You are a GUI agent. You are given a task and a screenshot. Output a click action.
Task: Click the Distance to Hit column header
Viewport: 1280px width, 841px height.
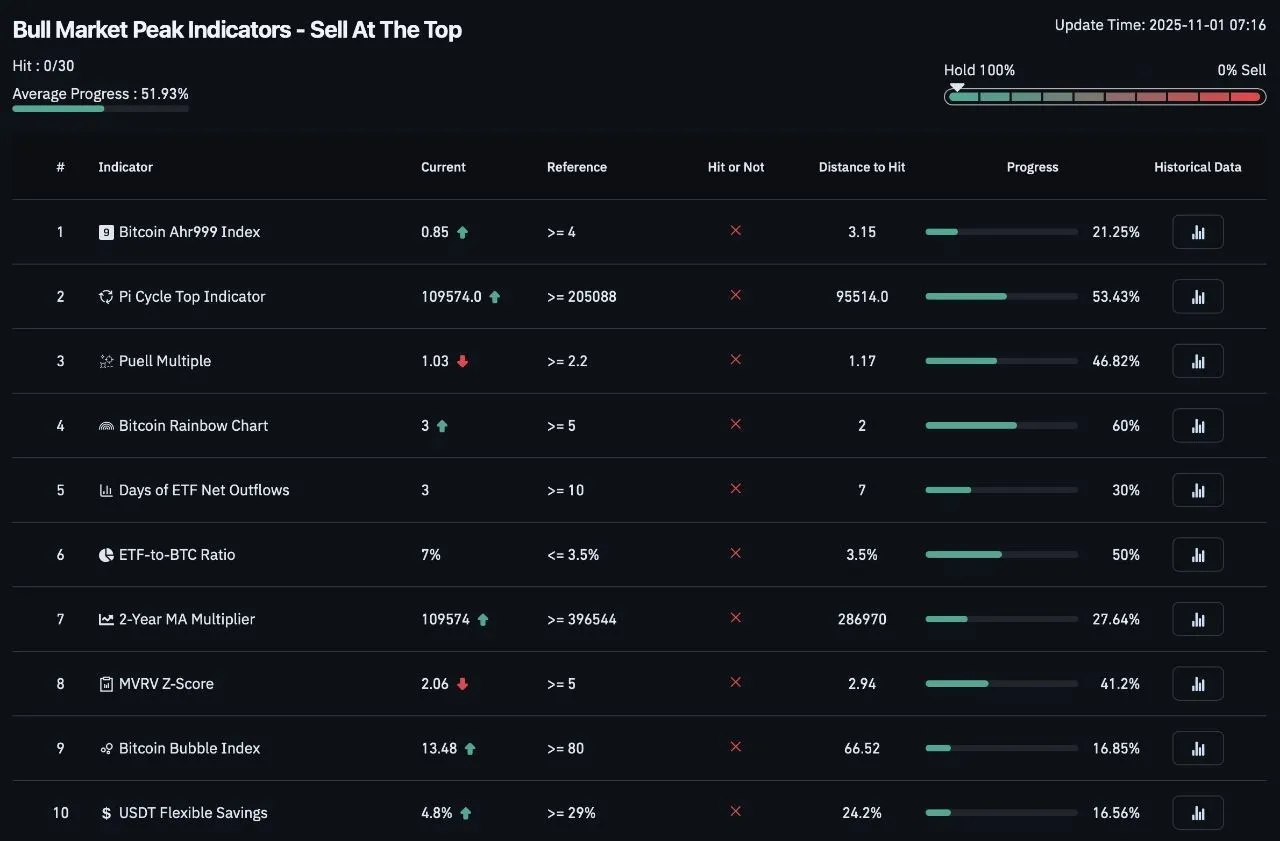[861, 167]
